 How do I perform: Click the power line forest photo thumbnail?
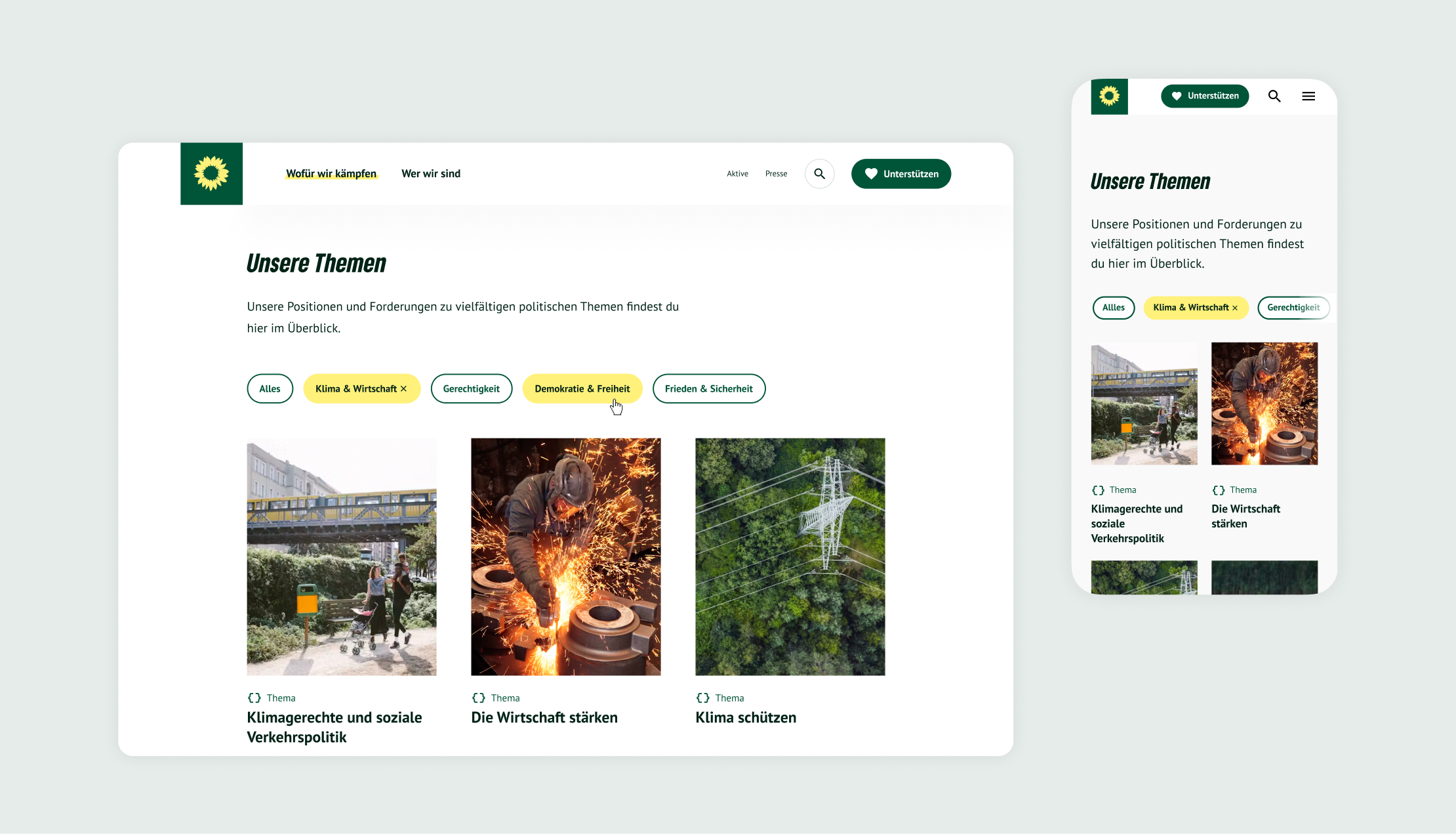tap(790, 556)
